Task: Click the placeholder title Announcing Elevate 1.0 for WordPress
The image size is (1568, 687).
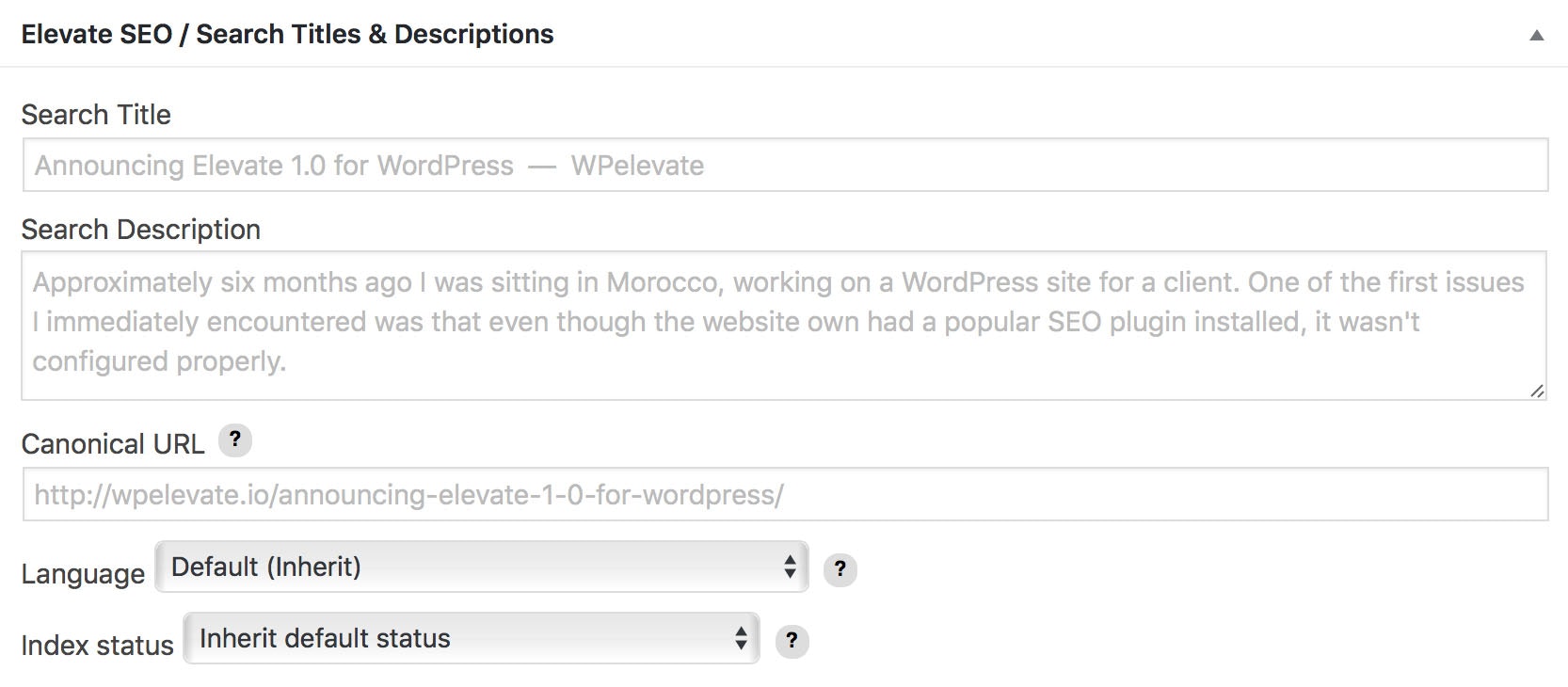Action: coord(274,166)
